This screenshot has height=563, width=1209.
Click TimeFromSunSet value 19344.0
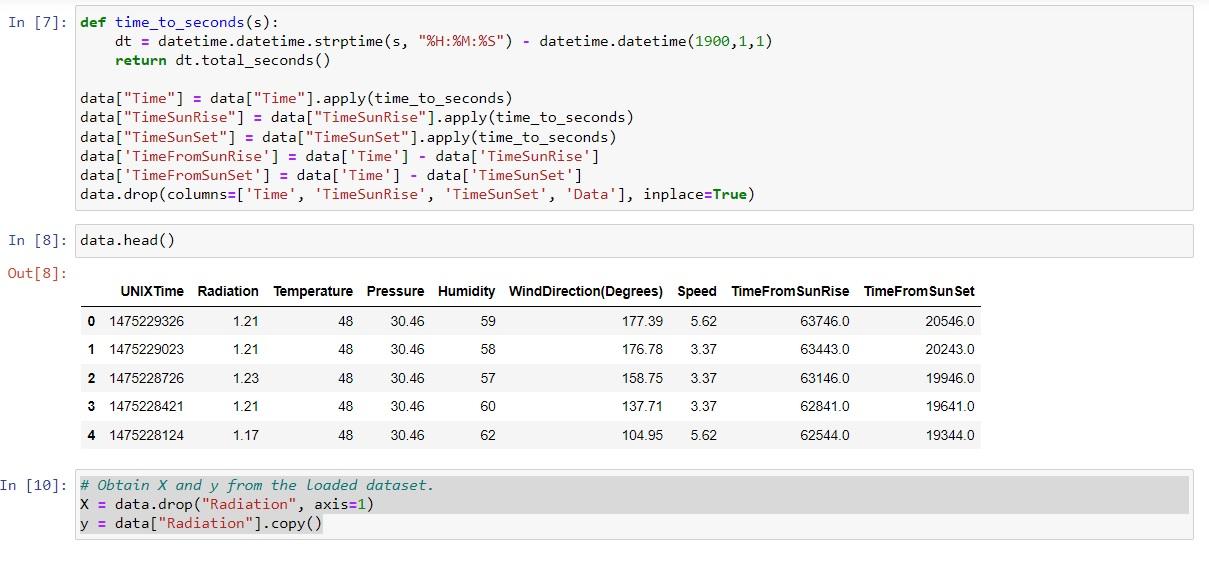(950, 435)
